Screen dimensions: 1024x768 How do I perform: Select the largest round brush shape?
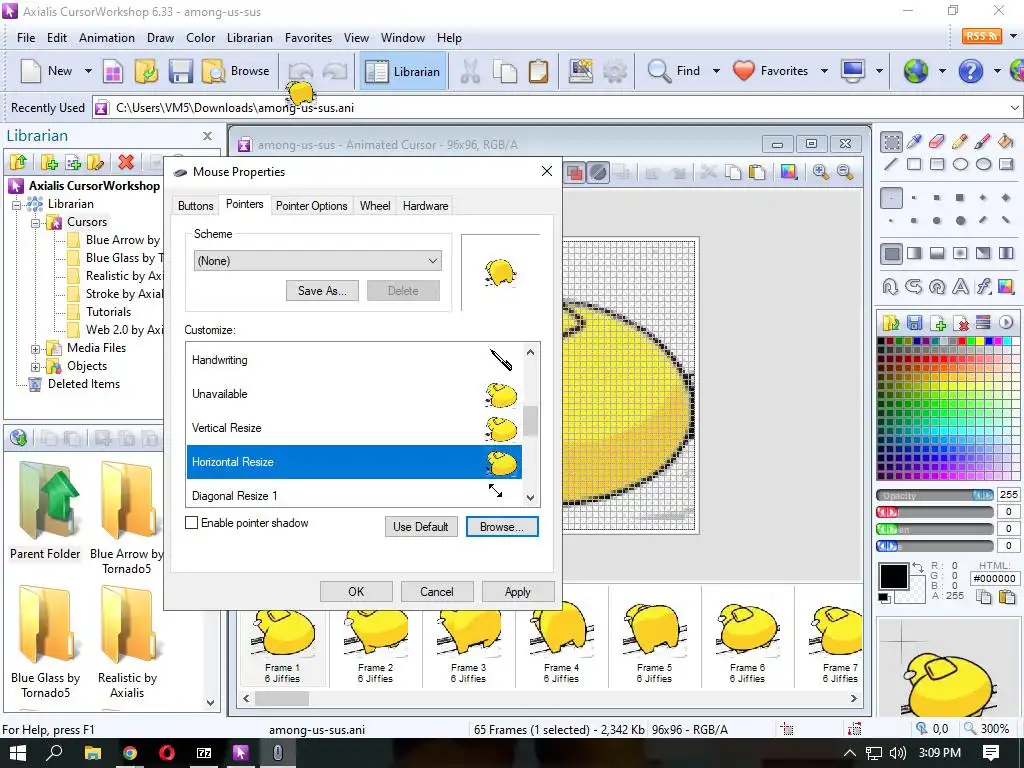(960, 221)
